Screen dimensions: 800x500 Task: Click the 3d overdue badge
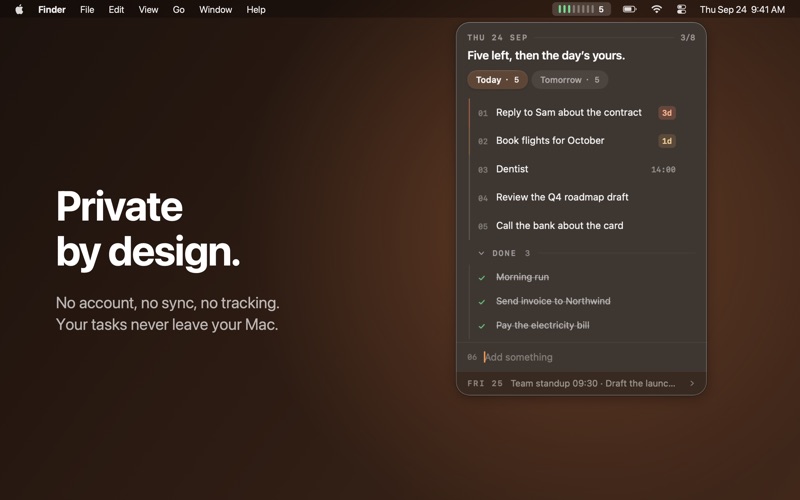pyautogui.click(x=667, y=113)
